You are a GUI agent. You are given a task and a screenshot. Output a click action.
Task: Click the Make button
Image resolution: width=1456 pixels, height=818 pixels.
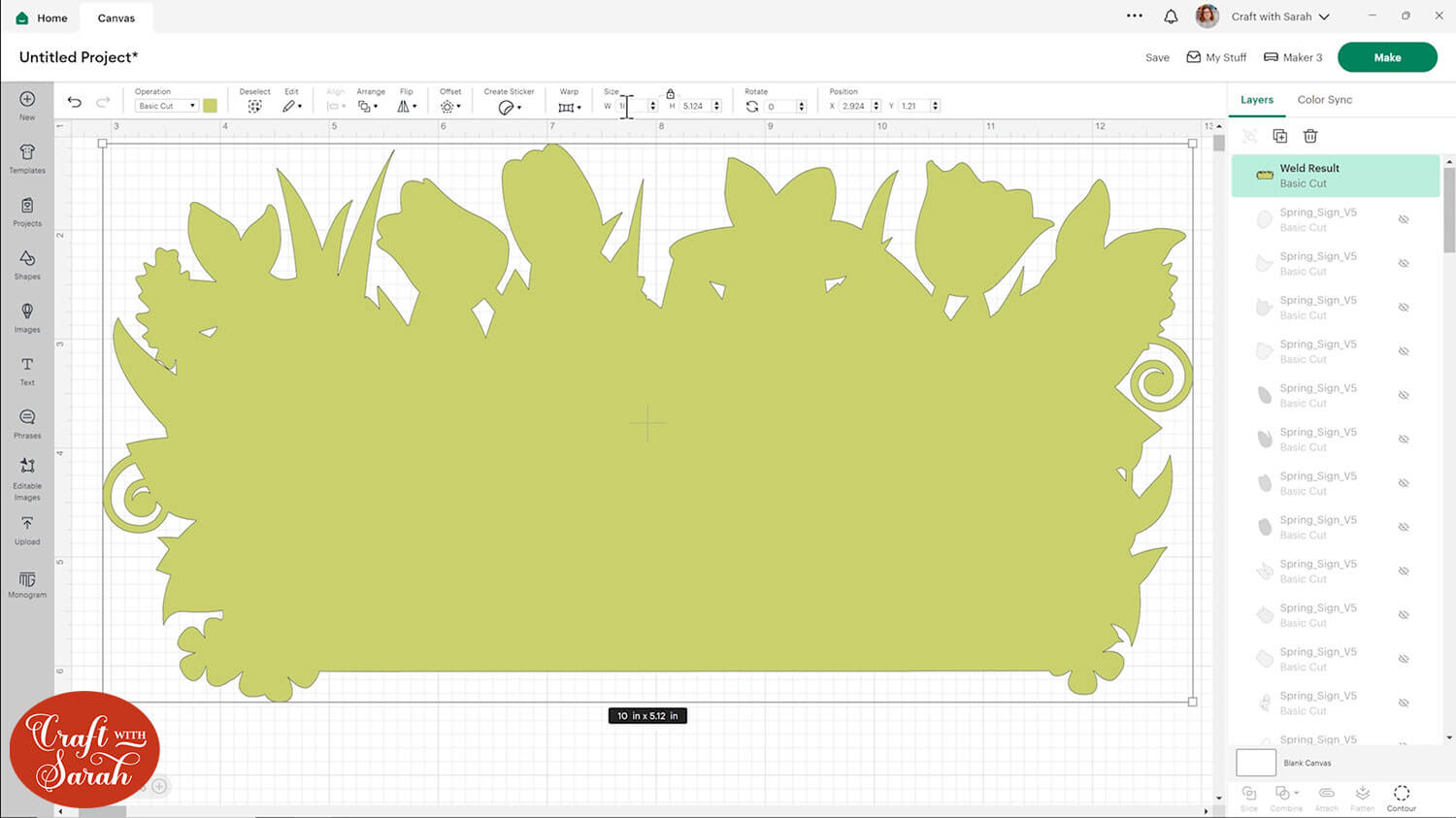pos(1387,57)
